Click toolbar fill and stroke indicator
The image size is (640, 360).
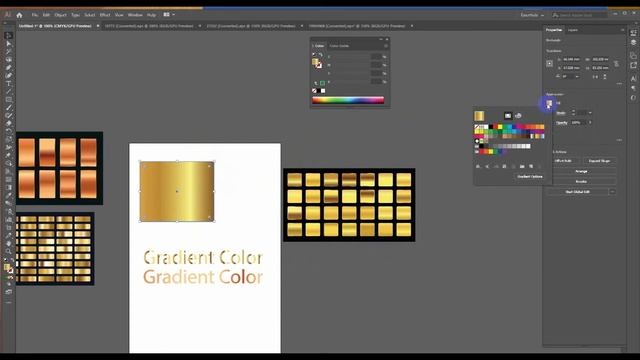coord(8,268)
